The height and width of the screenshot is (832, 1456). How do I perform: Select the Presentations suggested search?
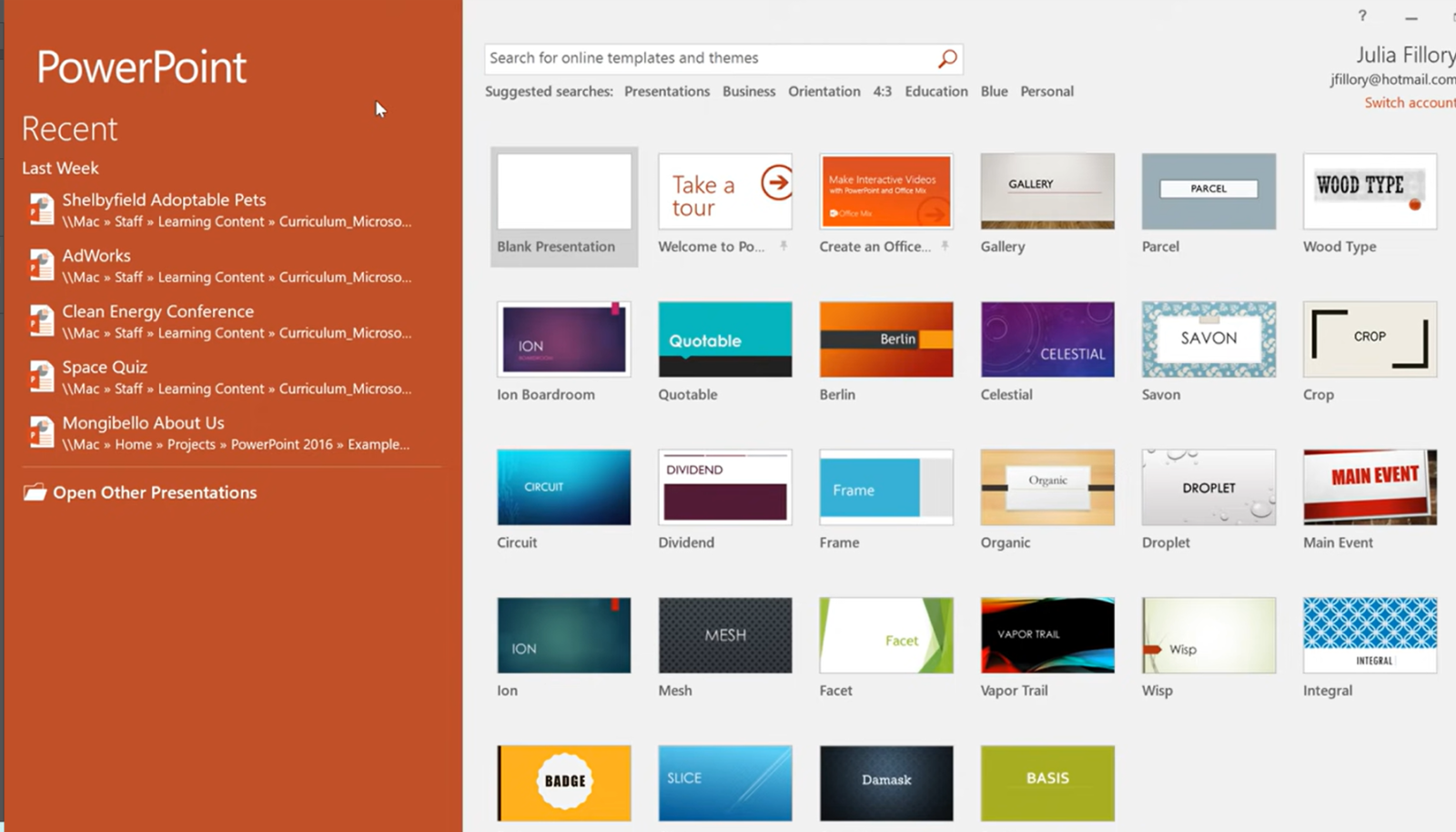[x=666, y=91]
